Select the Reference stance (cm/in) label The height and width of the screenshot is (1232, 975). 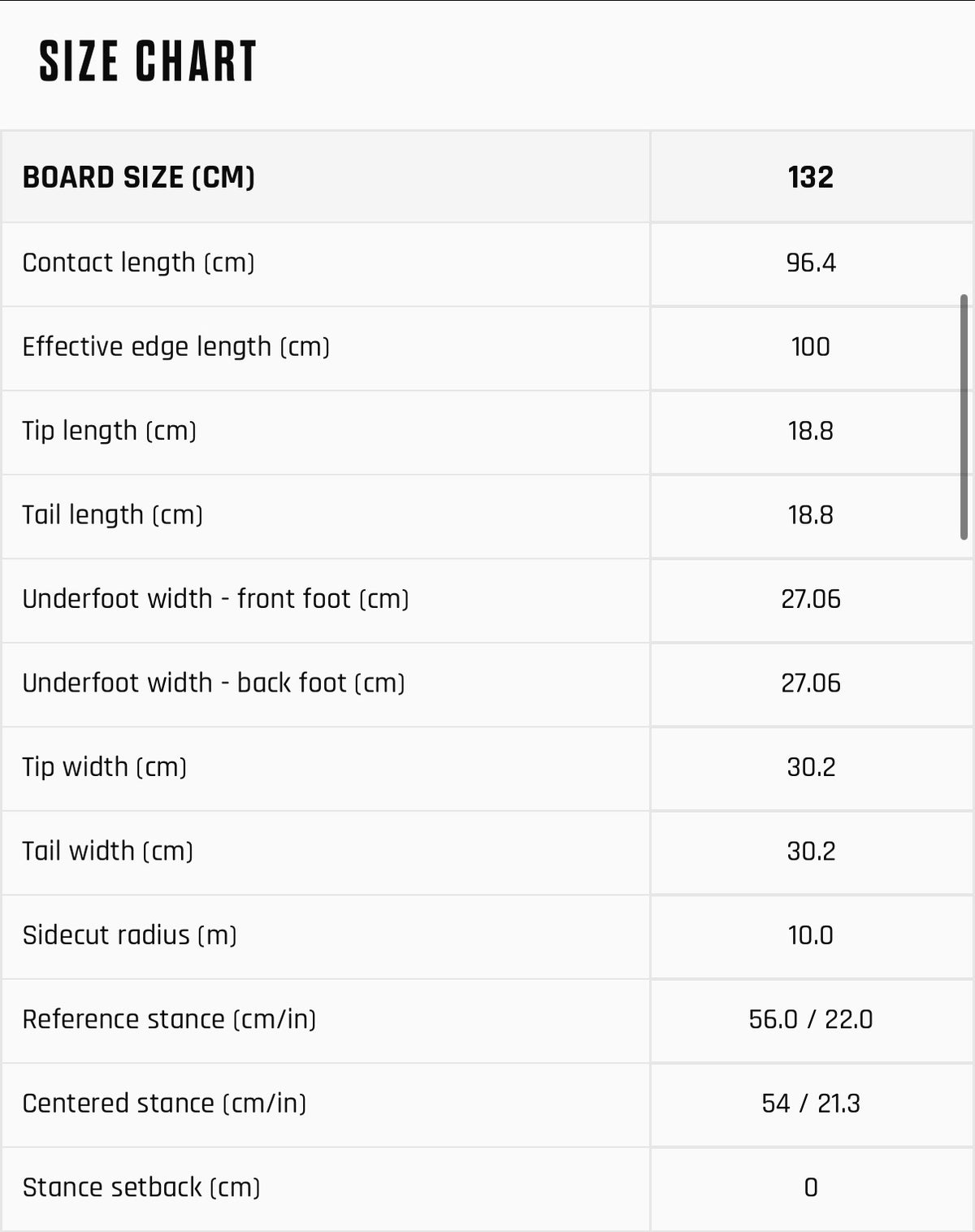[x=169, y=1019]
